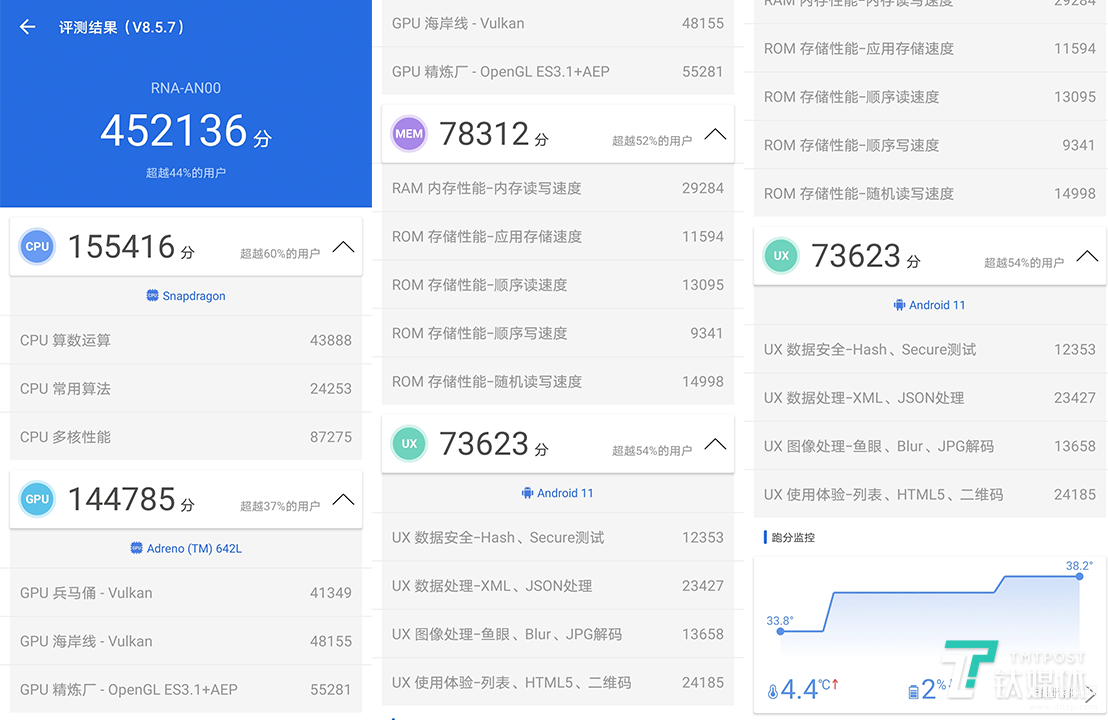Tap the UX badge in the screen showing 跑分监控
This screenshot has width=1108, height=720.
[x=781, y=256]
